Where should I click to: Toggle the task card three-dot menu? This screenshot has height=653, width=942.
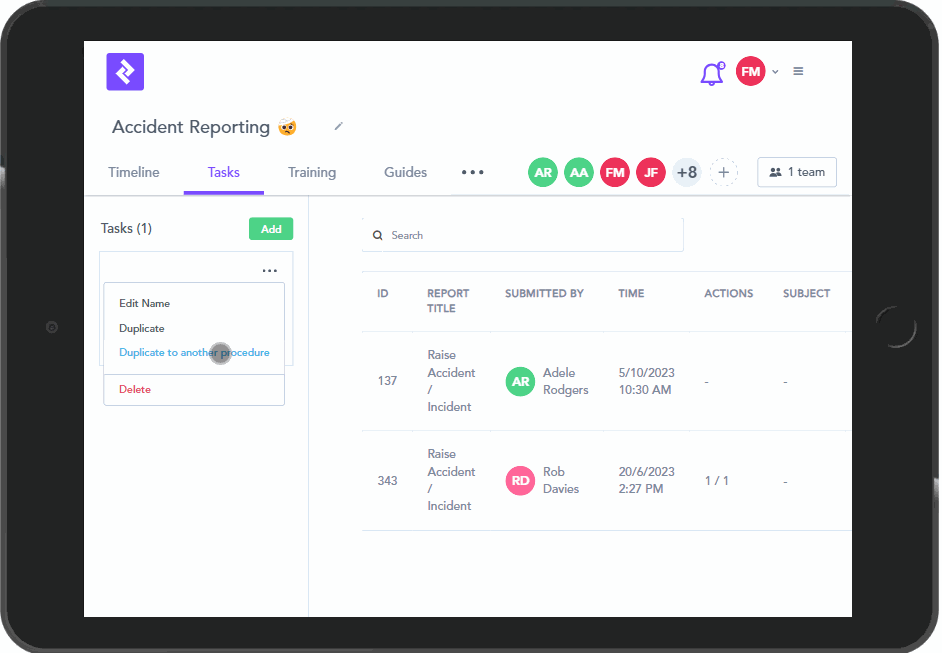269,271
